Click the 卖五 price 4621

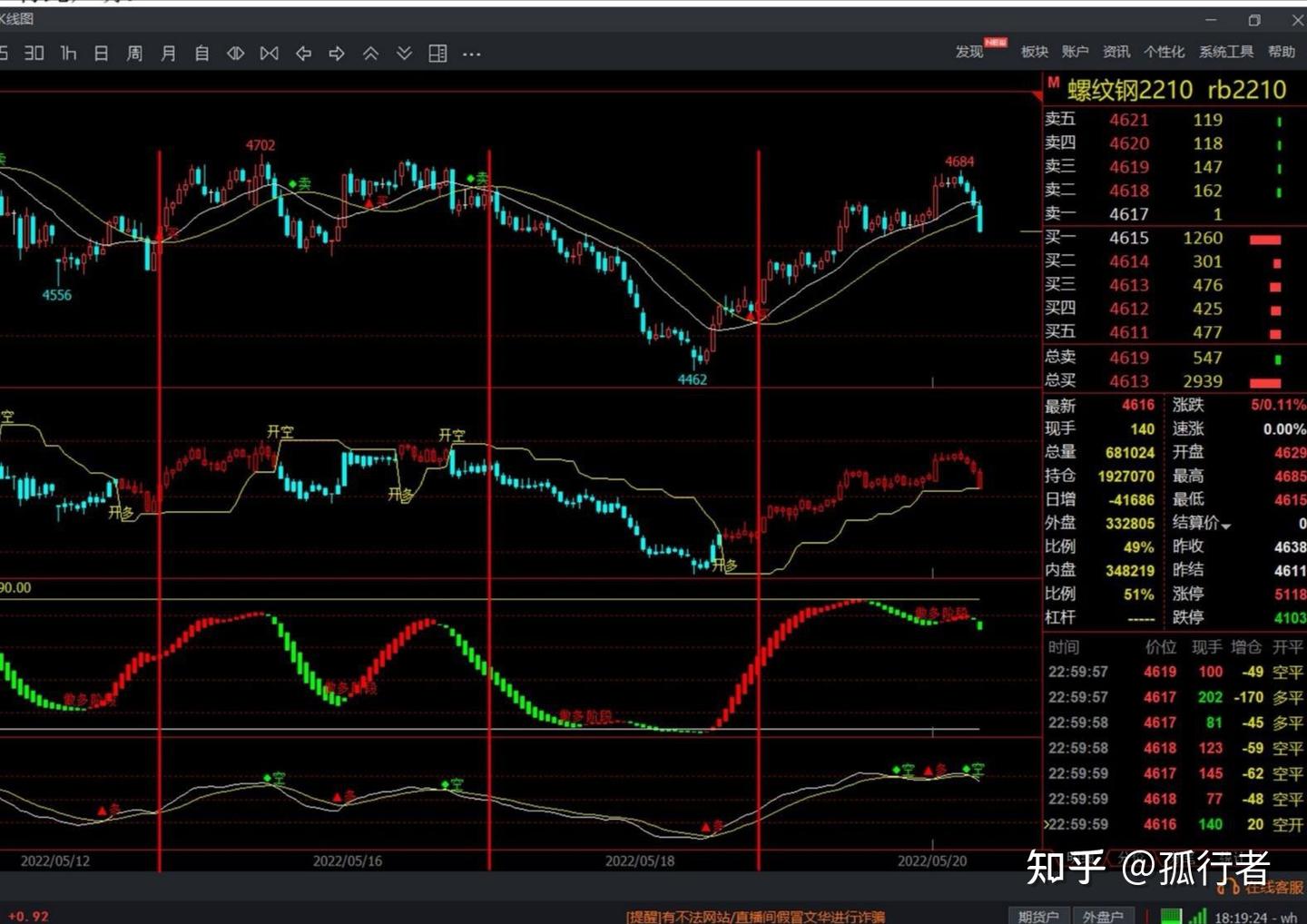1129,120
